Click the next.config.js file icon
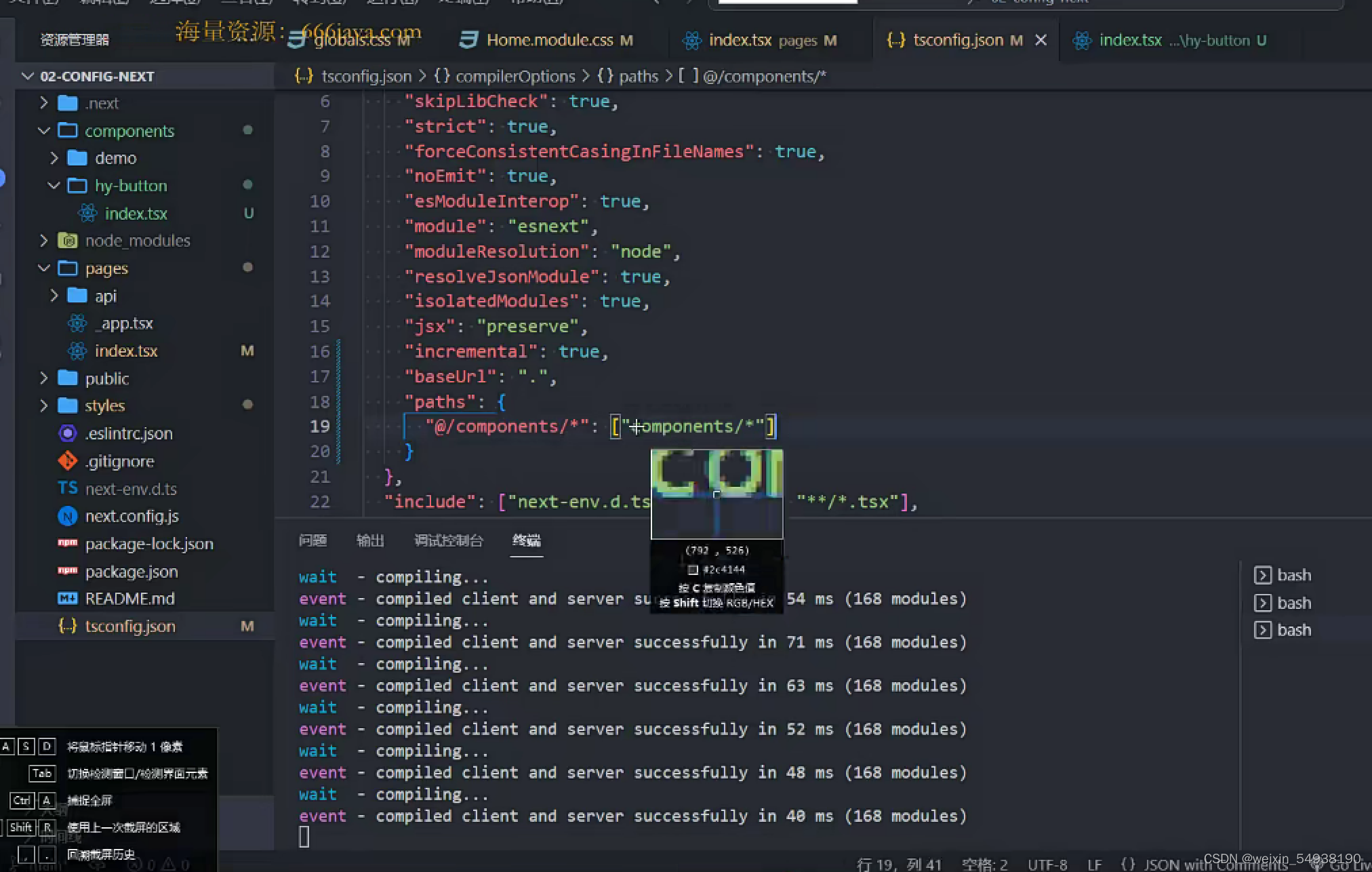This screenshot has height=872, width=1372. point(68,516)
